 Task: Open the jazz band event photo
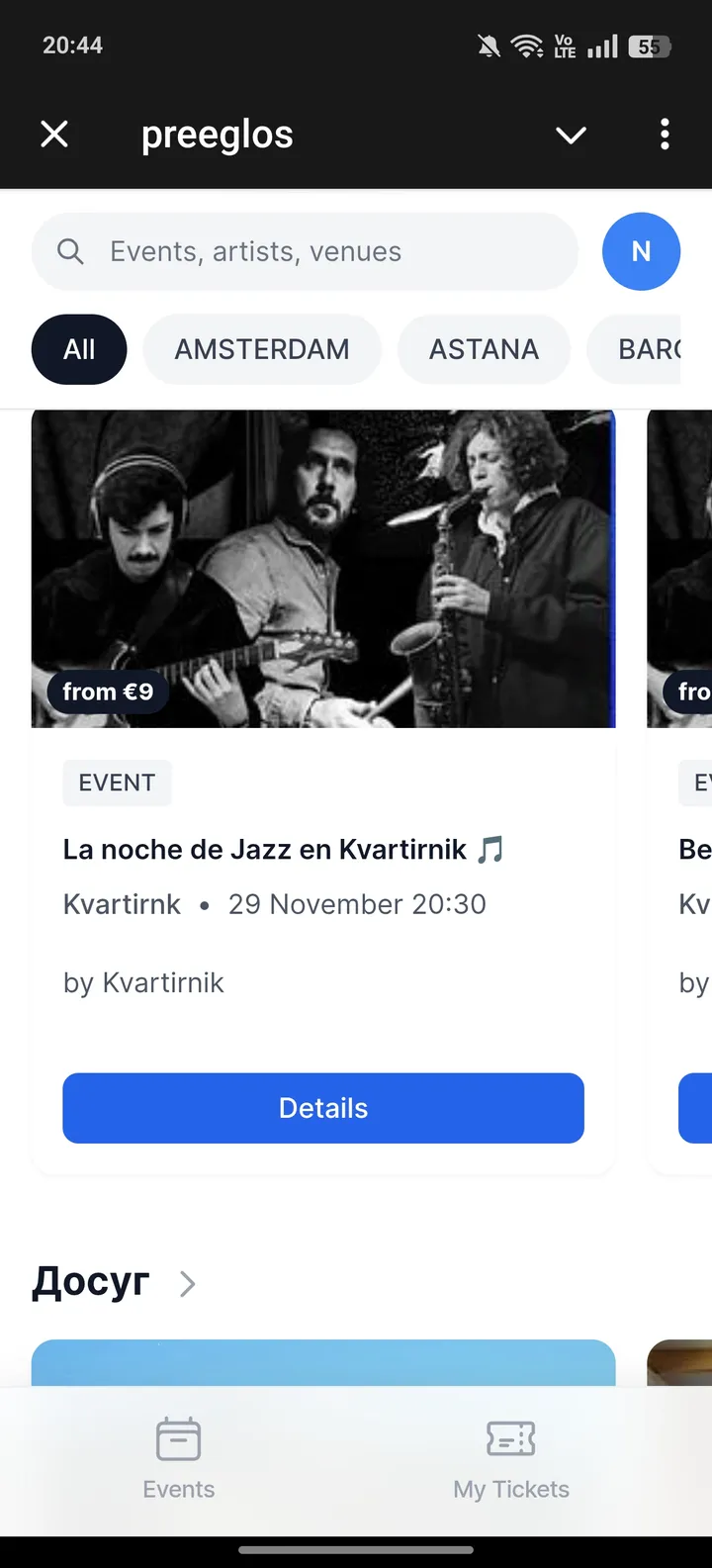[x=323, y=569]
